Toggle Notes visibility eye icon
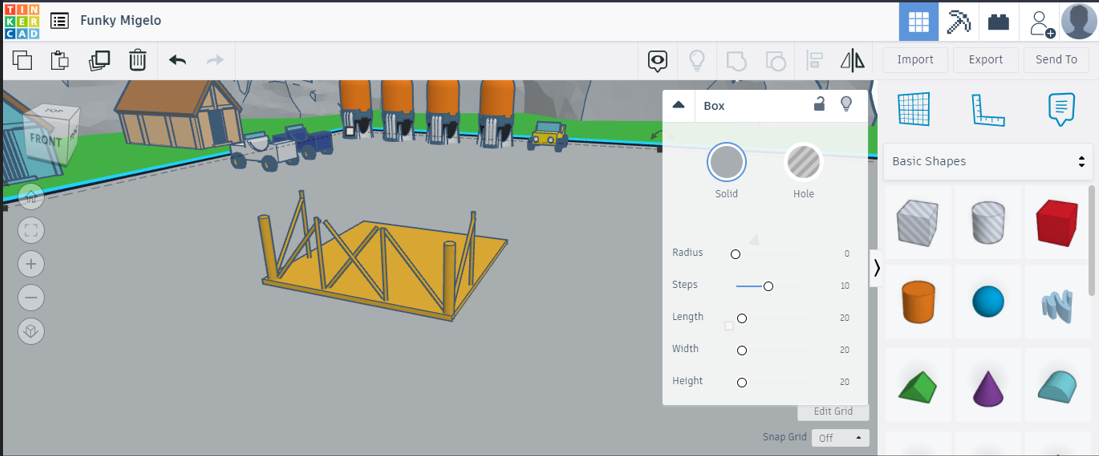 coord(657,61)
